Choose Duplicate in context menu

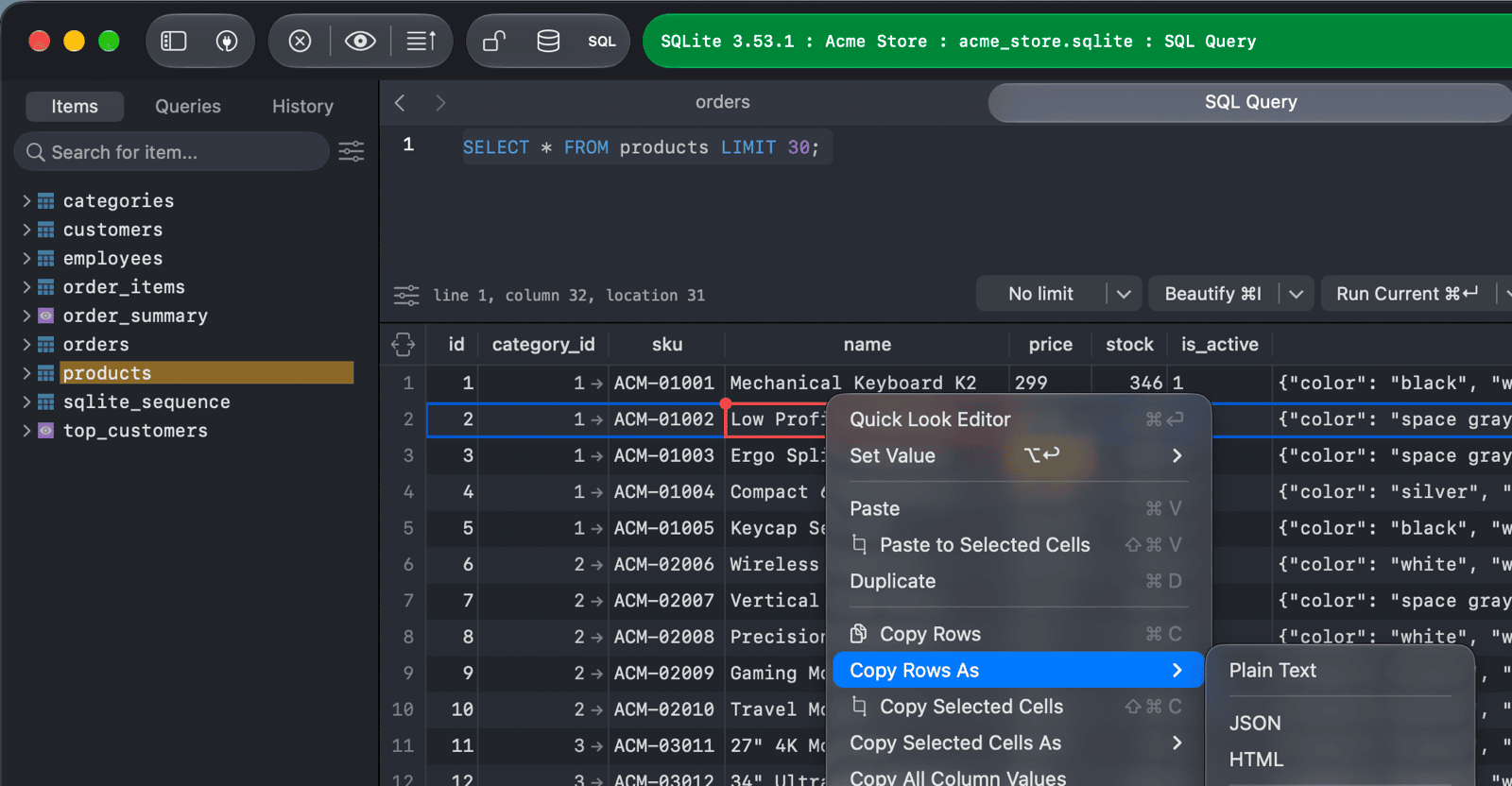click(x=1018, y=581)
